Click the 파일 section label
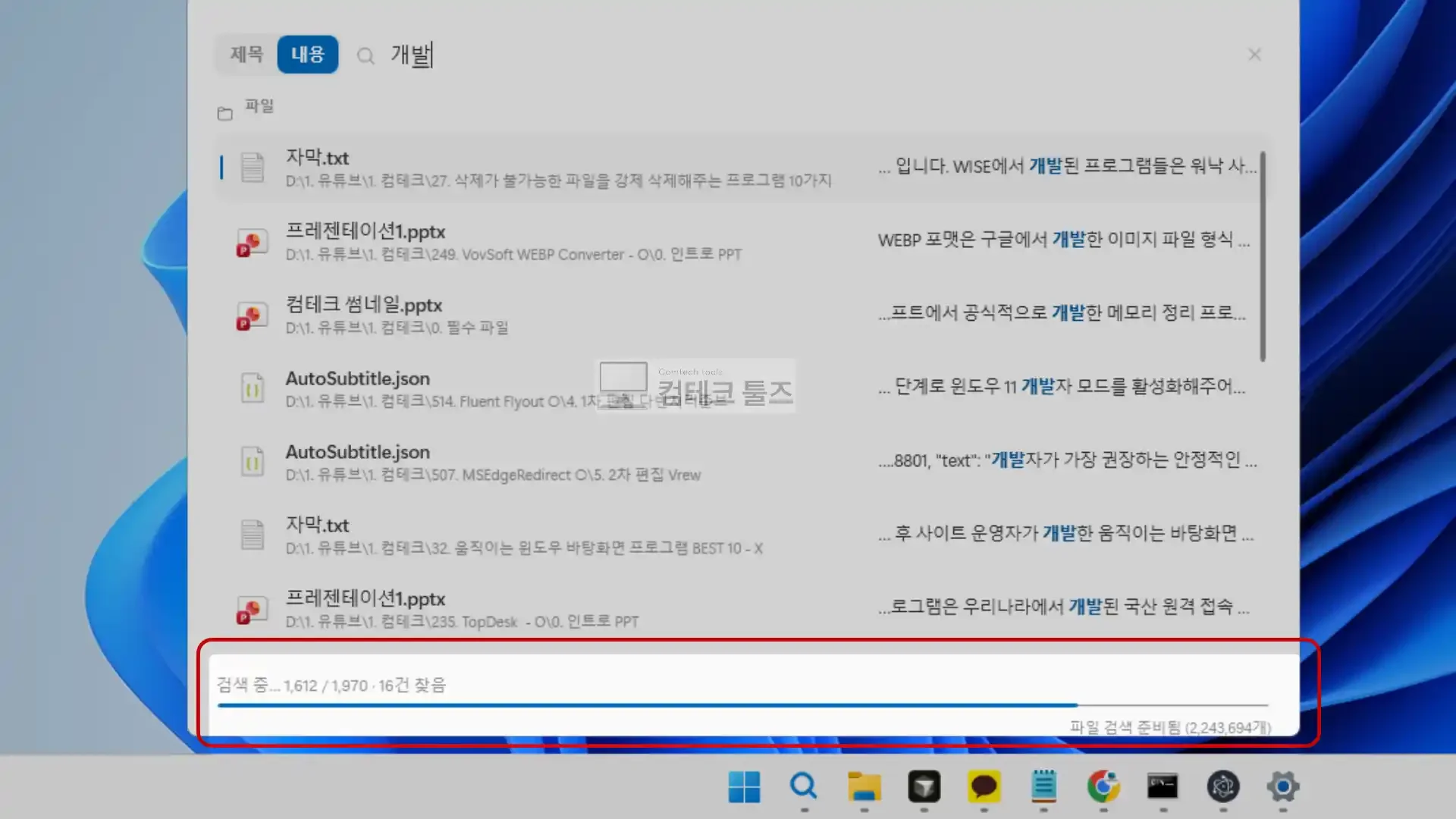 pyautogui.click(x=259, y=106)
